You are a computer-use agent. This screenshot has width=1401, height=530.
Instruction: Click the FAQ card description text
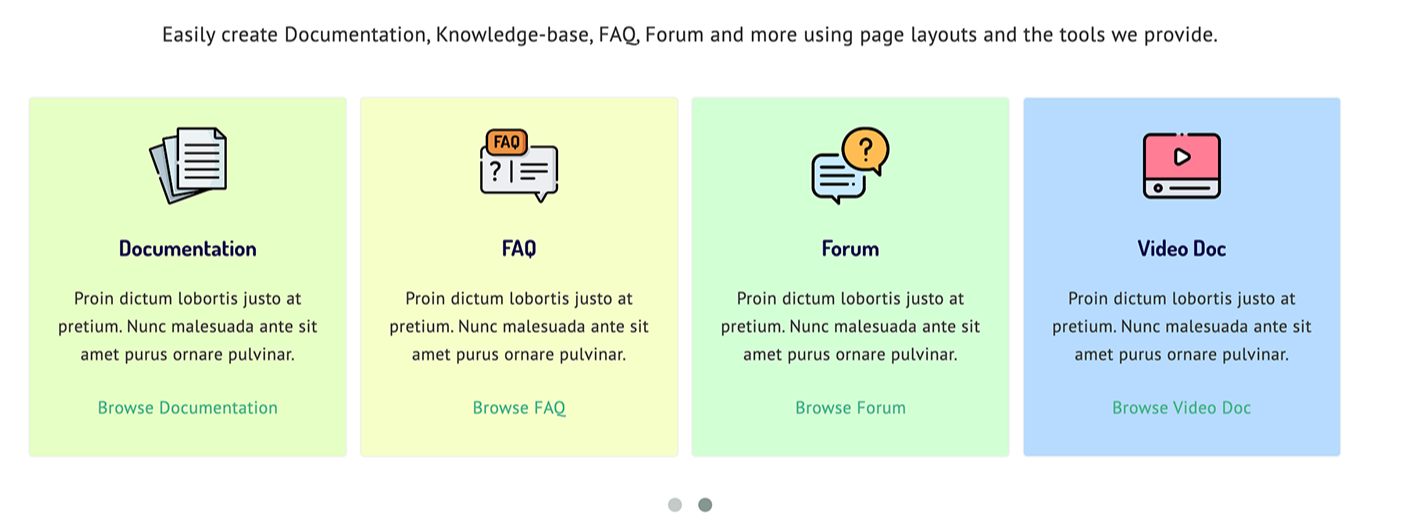pyautogui.click(x=519, y=326)
